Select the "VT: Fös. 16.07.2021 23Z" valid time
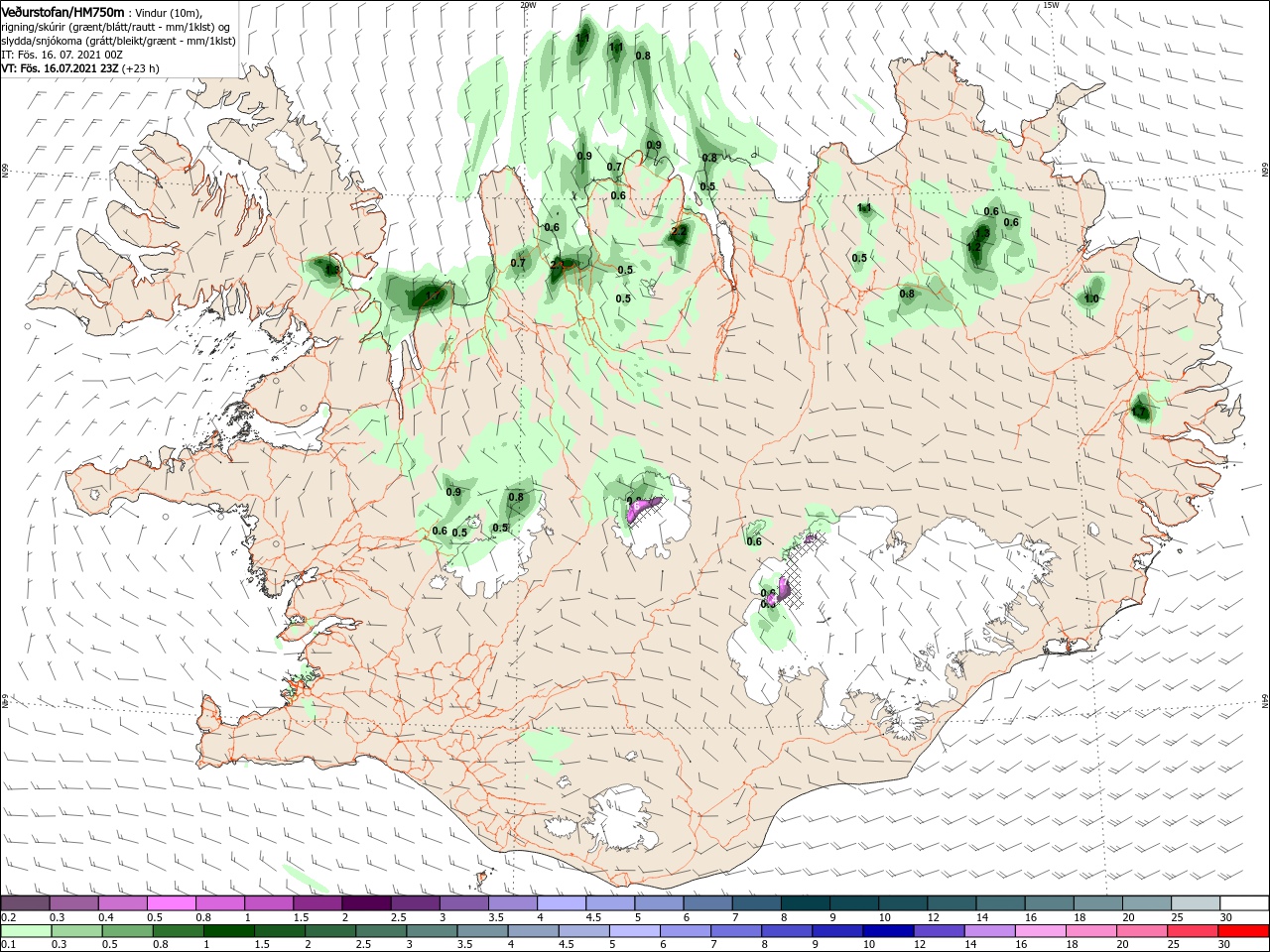This screenshot has height=952, width=1270. coord(60,68)
